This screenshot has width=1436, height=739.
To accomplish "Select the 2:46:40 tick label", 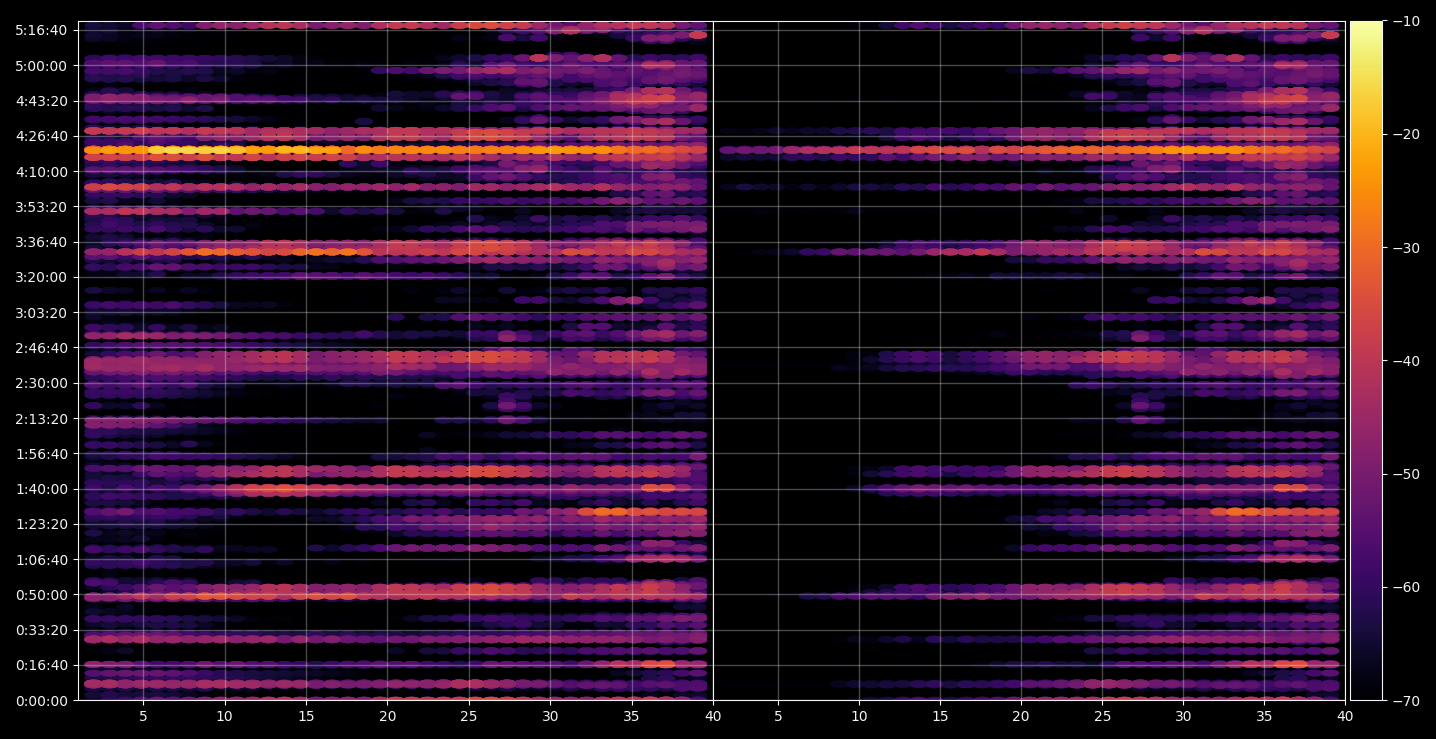I will coord(41,348).
